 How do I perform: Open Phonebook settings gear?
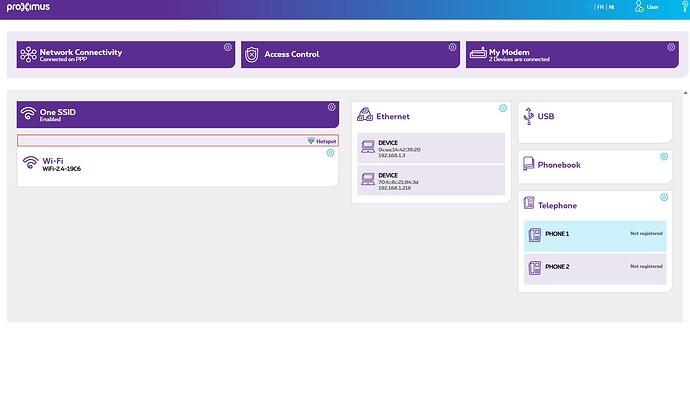(x=664, y=157)
